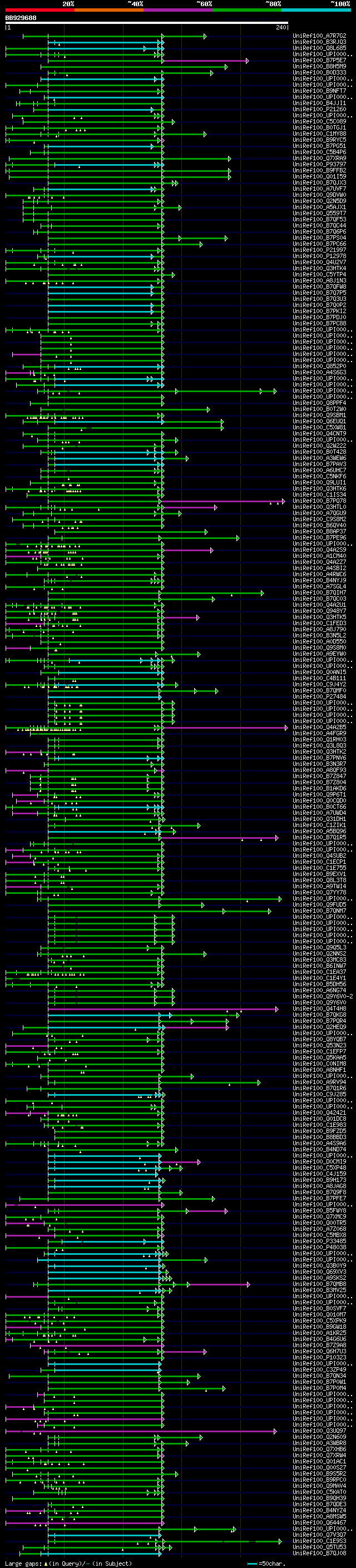Click the orange ~40% identity legend segment
This screenshot has width=356, height=1568.
109,10
